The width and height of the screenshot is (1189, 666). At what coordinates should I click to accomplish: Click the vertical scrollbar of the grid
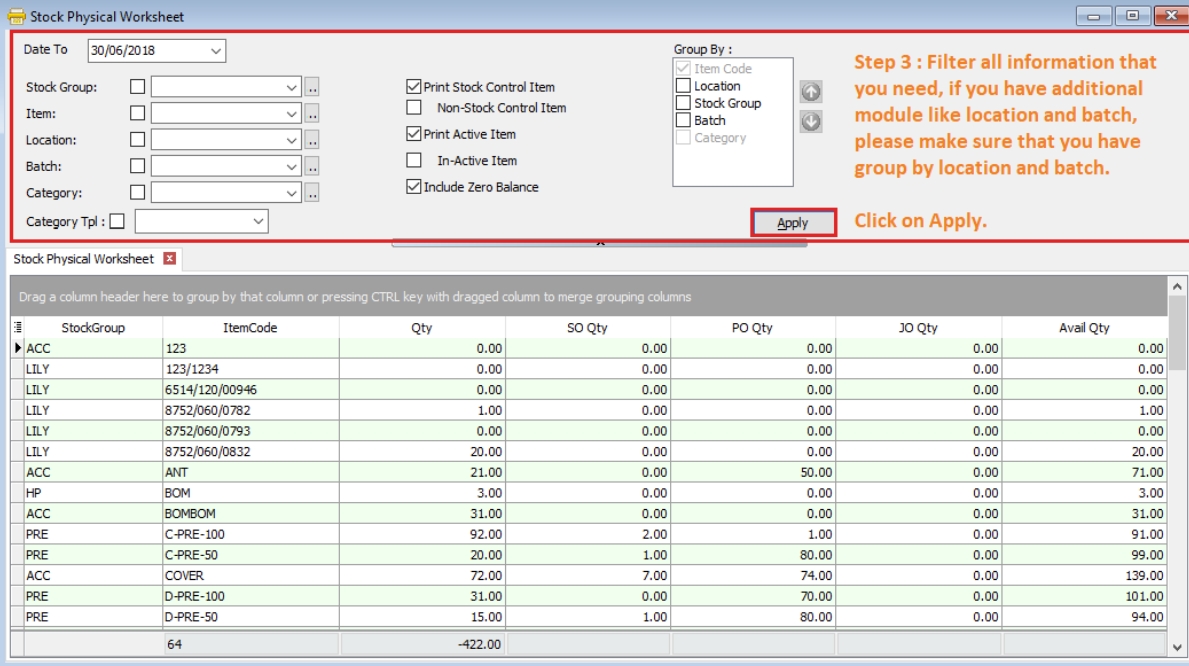pos(1177,450)
